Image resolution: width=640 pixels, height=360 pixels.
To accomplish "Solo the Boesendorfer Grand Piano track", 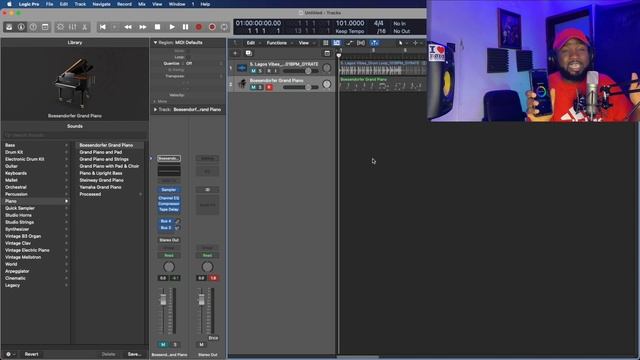I will click(260, 87).
